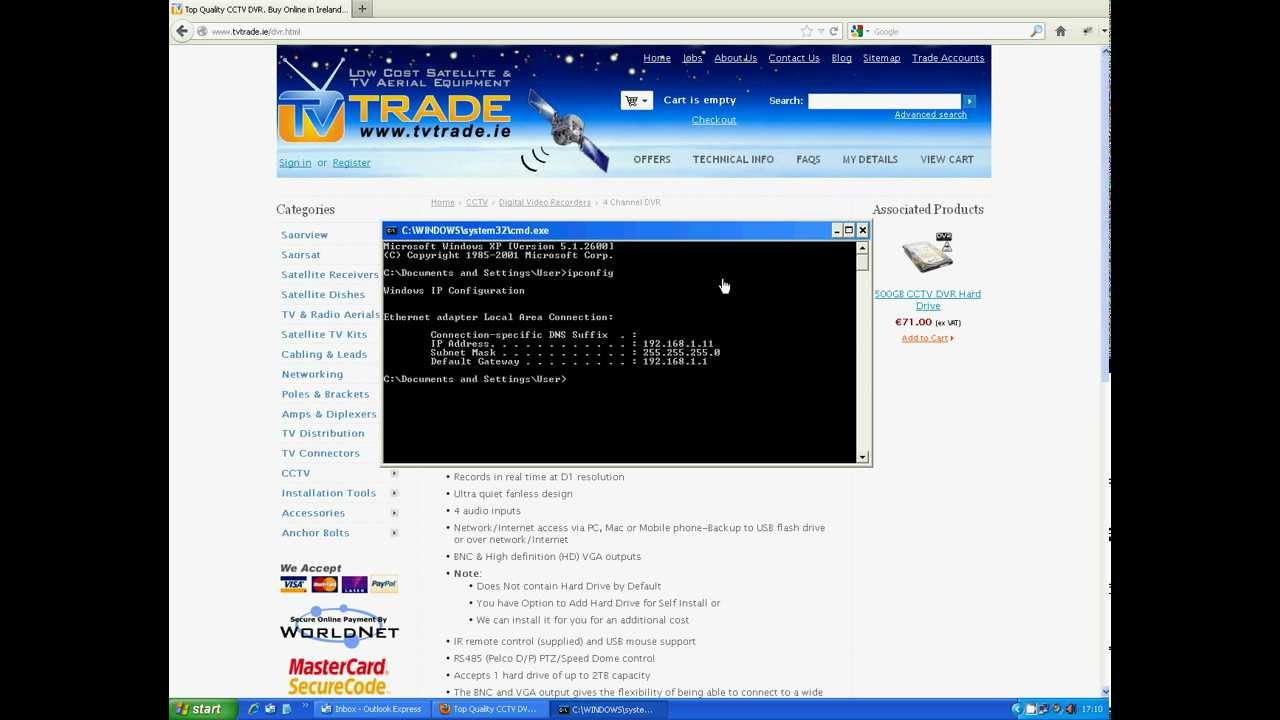The image size is (1280, 720).
Task: Open the About Us link
Action: click(x=735, y=58)
